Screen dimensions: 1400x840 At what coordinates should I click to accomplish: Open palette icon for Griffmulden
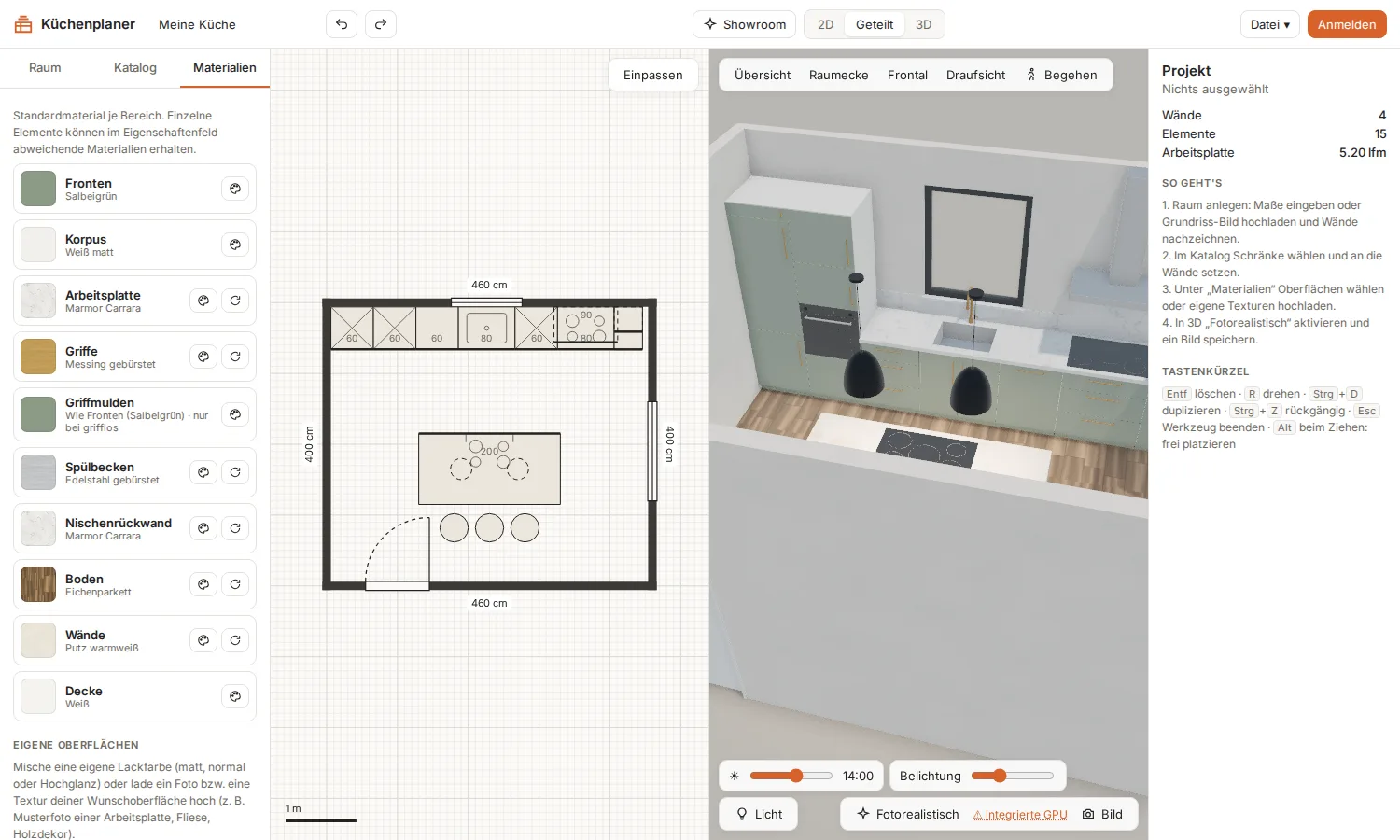point(235,414)
